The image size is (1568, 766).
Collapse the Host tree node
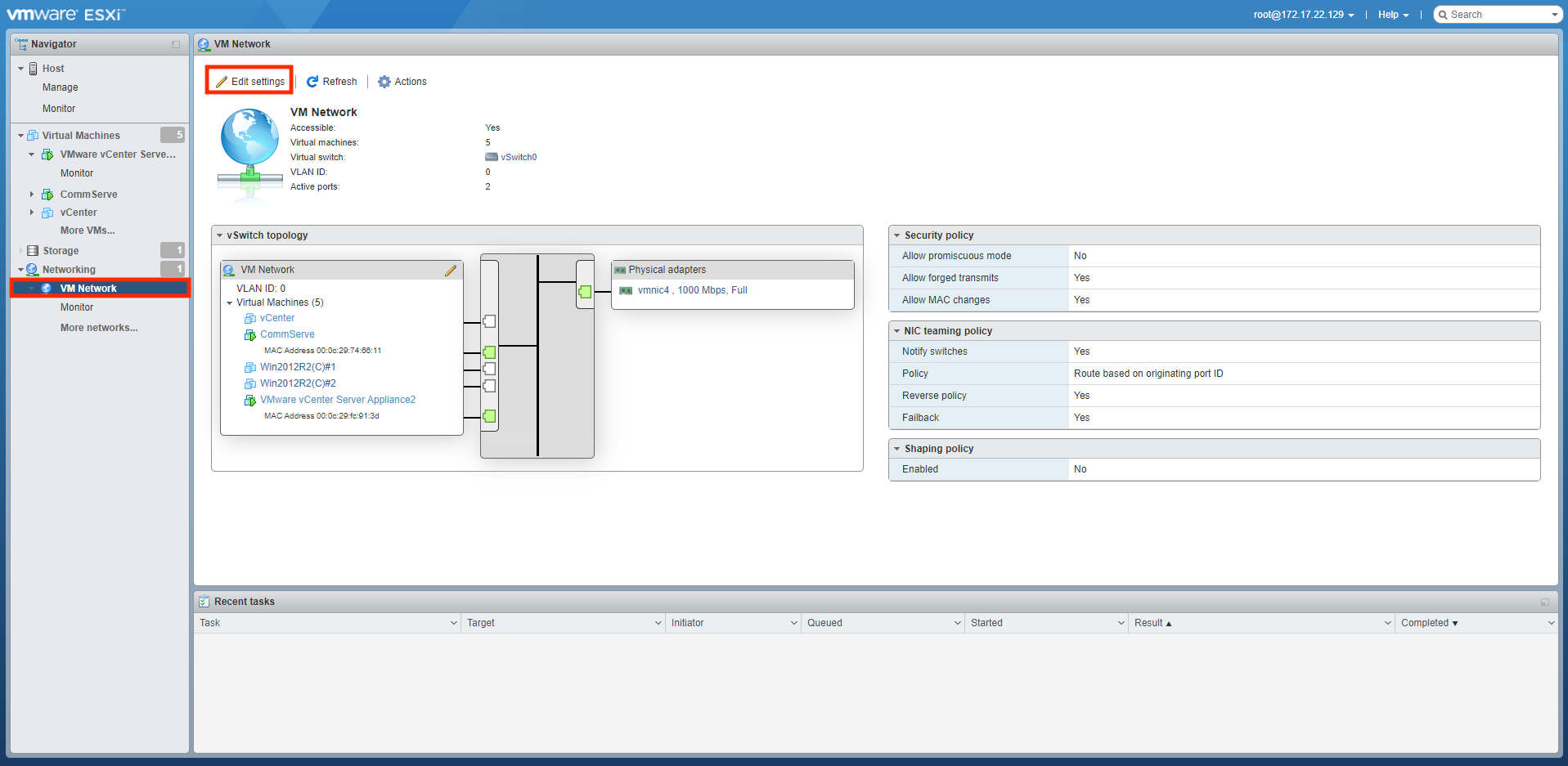click(x=21, y=69)
